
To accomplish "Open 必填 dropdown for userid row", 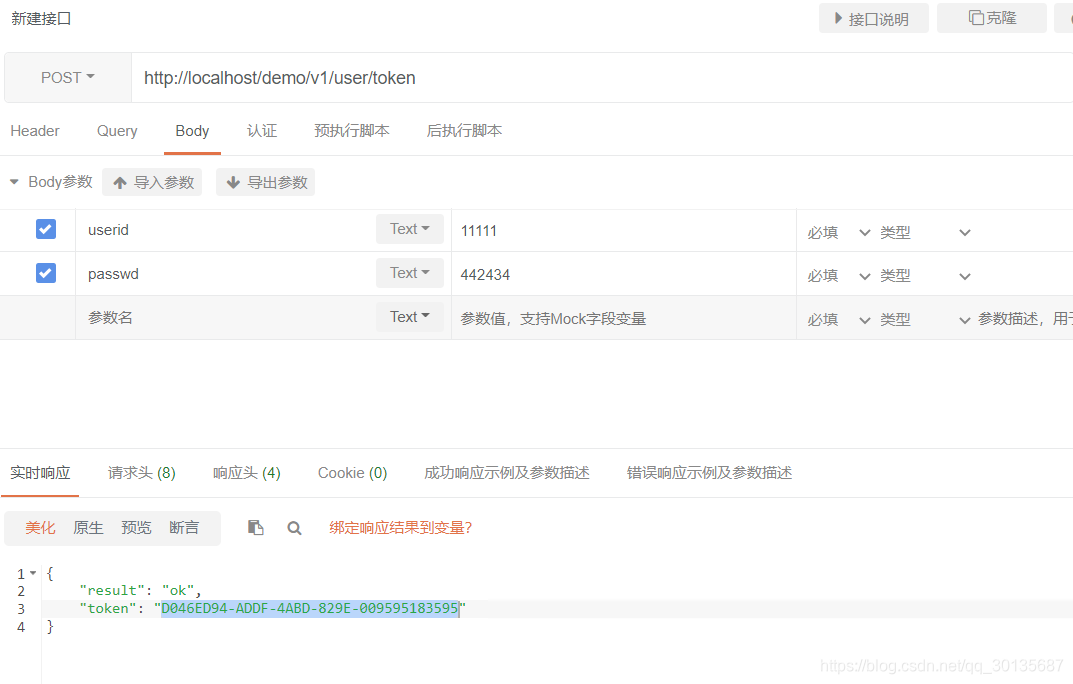I will click(x=838, y=233).
